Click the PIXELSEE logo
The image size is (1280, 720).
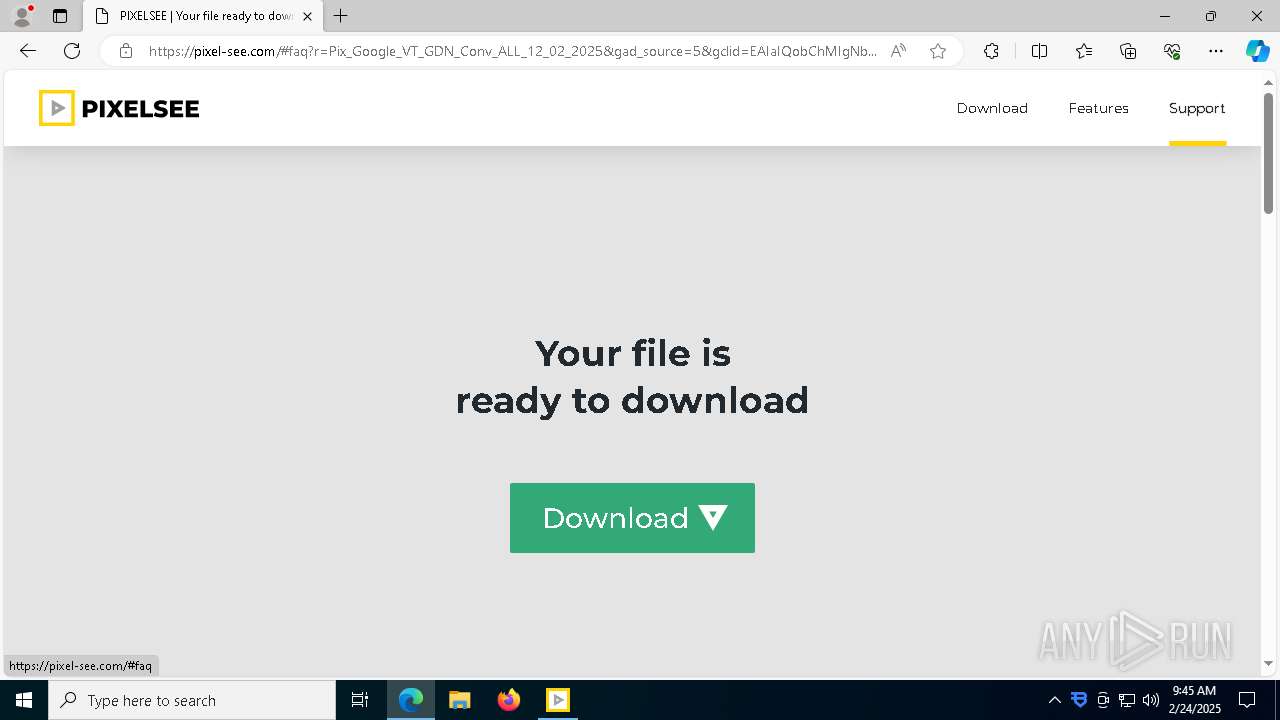click(119, 108)
